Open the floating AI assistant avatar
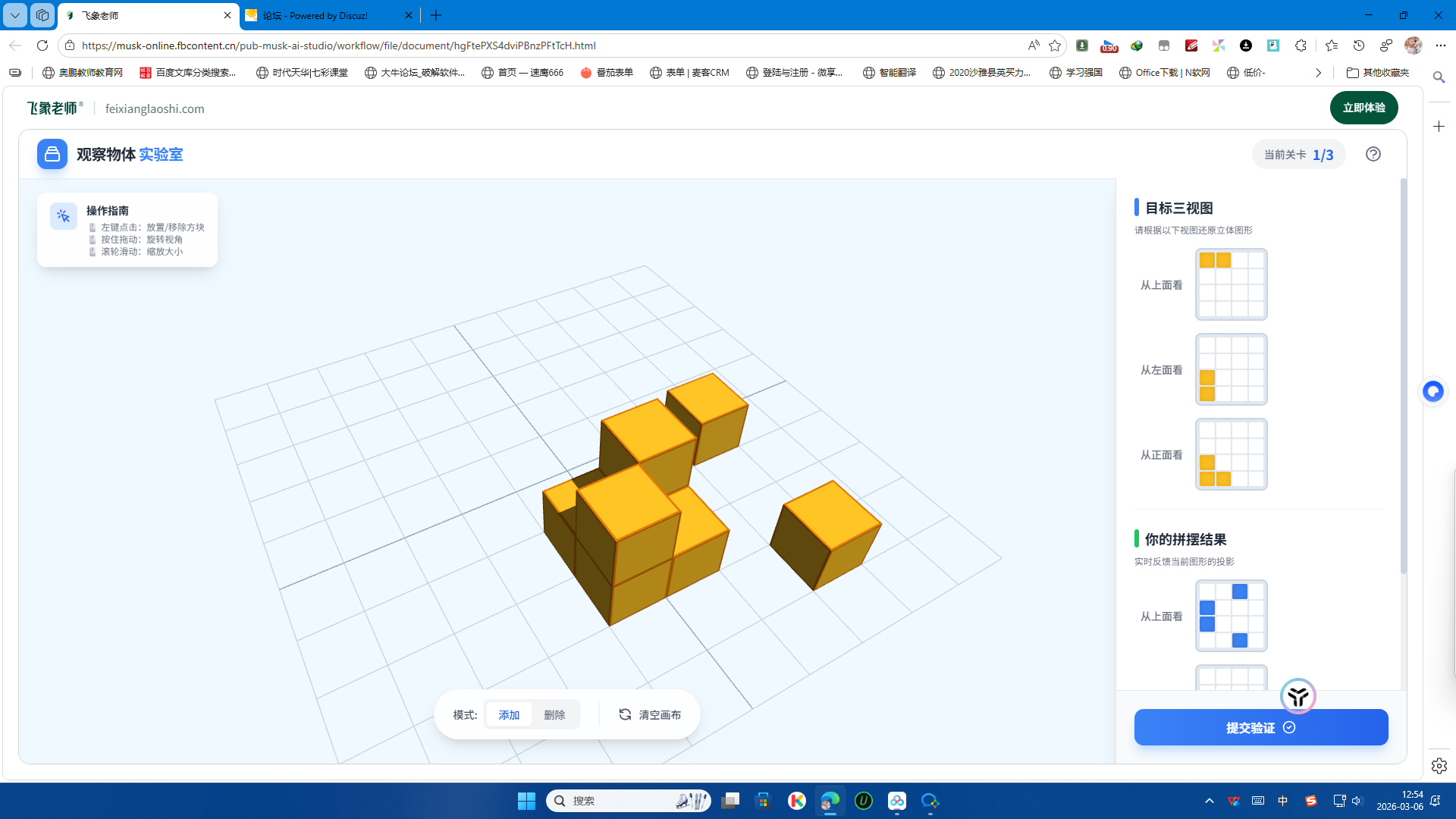 (1298, 696)
